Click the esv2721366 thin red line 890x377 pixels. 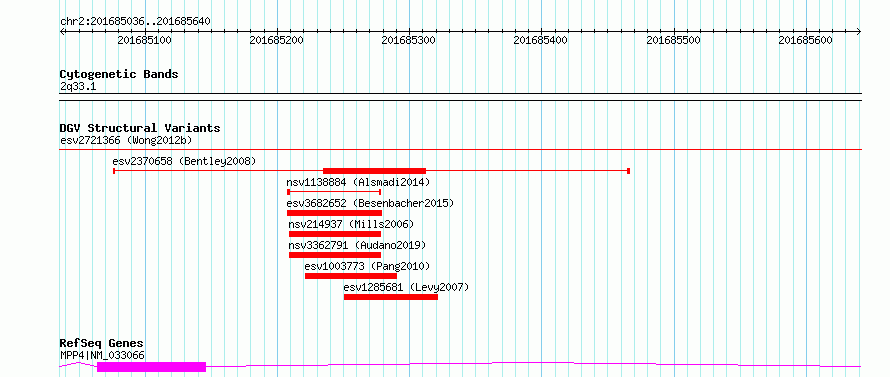(x=461, y=149)
